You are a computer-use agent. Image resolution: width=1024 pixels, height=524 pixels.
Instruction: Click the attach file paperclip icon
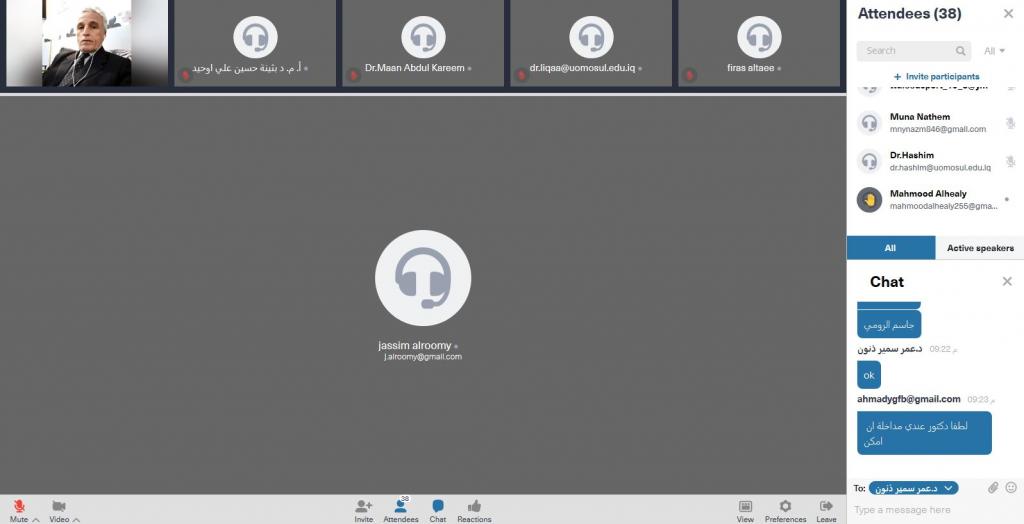tap(993, 488)
